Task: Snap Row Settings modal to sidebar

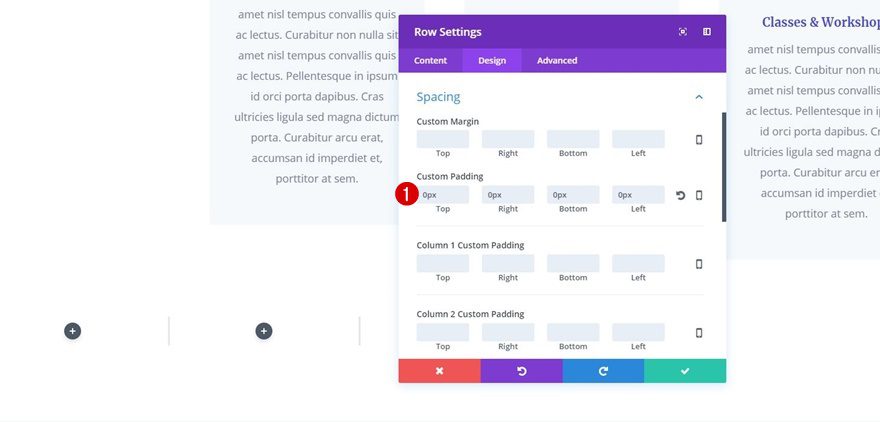Action: tap(707, 32)
